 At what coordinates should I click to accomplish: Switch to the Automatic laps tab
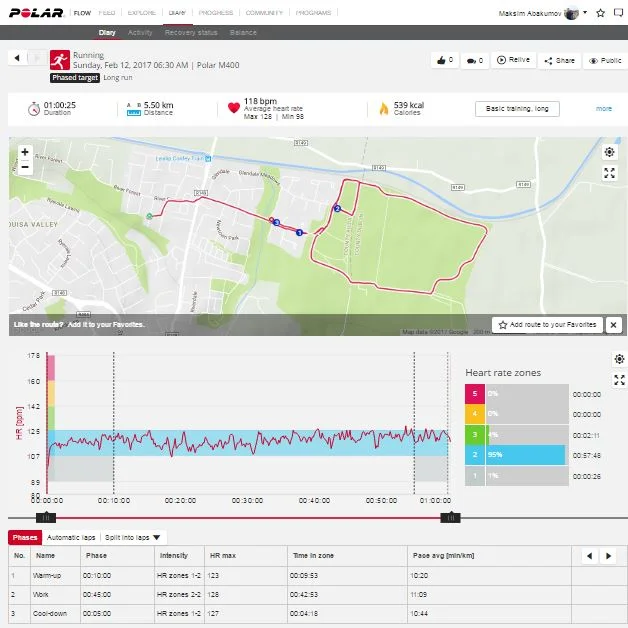coord(70,537)
